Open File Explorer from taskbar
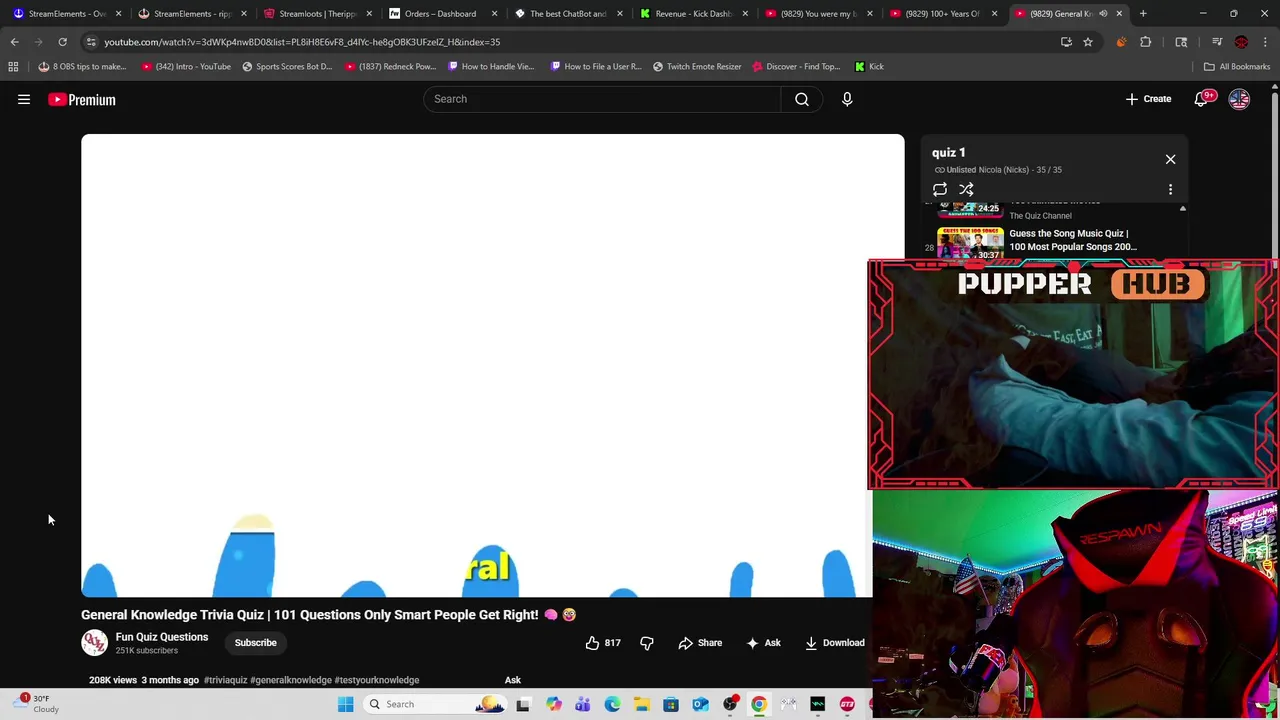The height and width of the screenshot is (720, 1280). point(641,704)
